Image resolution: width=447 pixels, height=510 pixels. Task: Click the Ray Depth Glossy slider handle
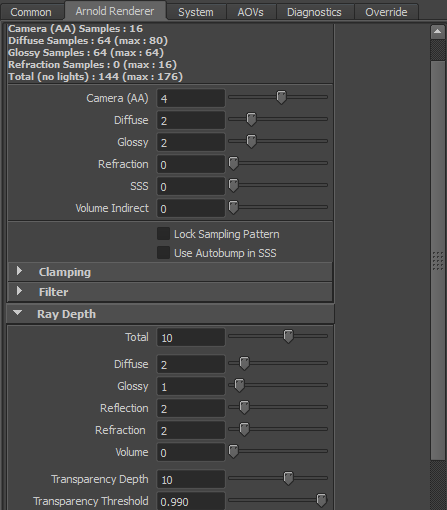(x=239, y=385)
